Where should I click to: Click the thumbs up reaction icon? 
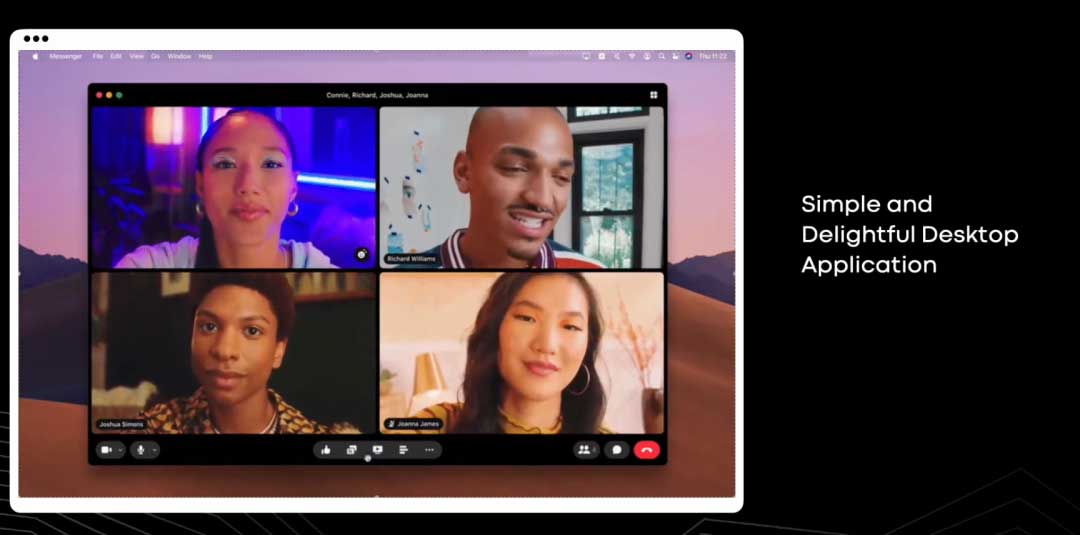click(326, 450)
